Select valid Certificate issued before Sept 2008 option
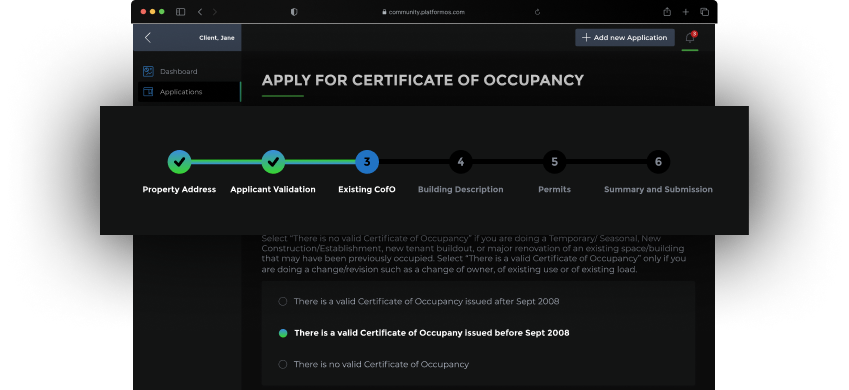This screenshot has width=849, height=390. pyautogui.click(x=423, y=333)
